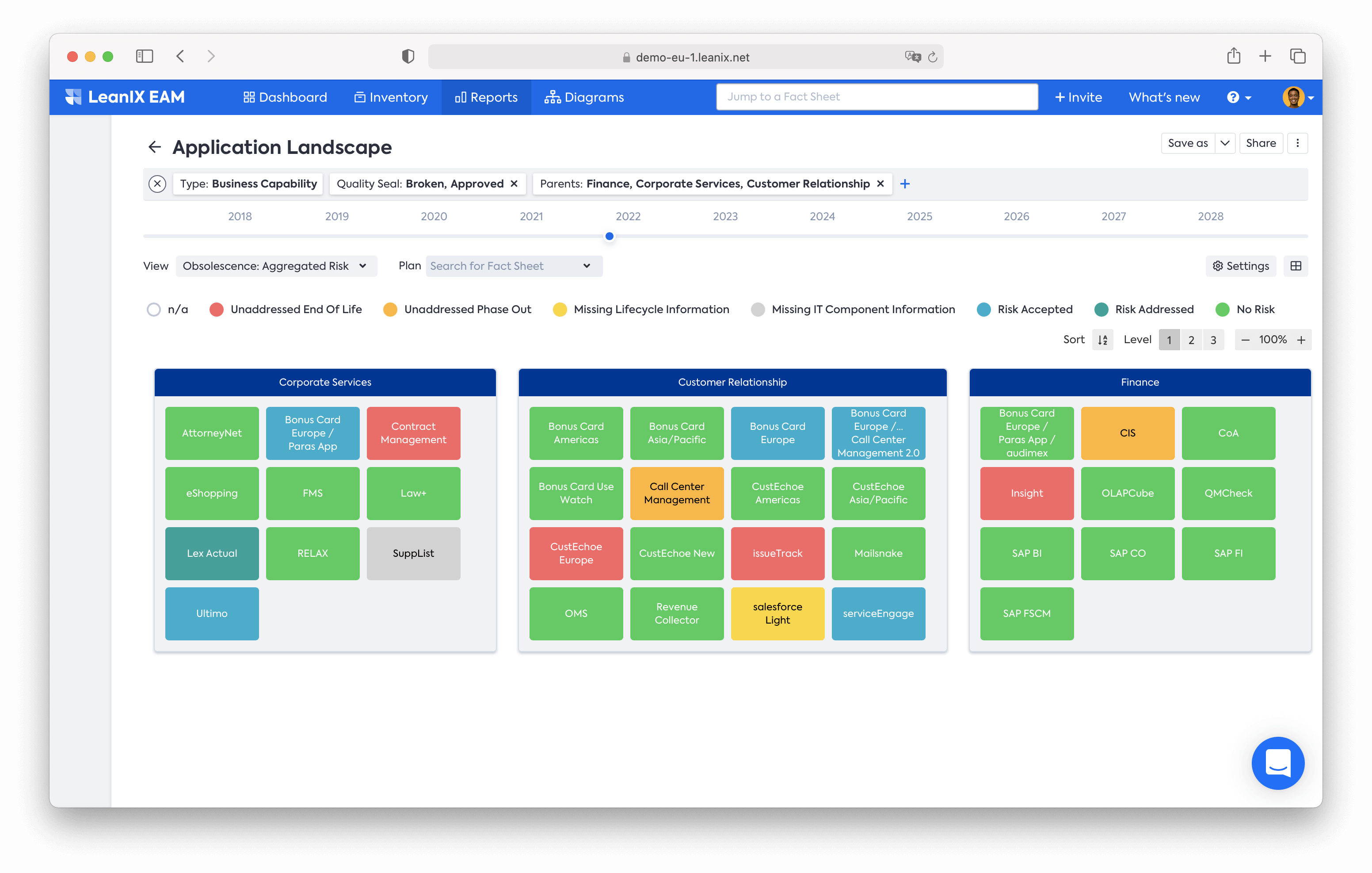Click the back arrow beside Application Landscape
The image size is (1372, 873).
point(154,147)
